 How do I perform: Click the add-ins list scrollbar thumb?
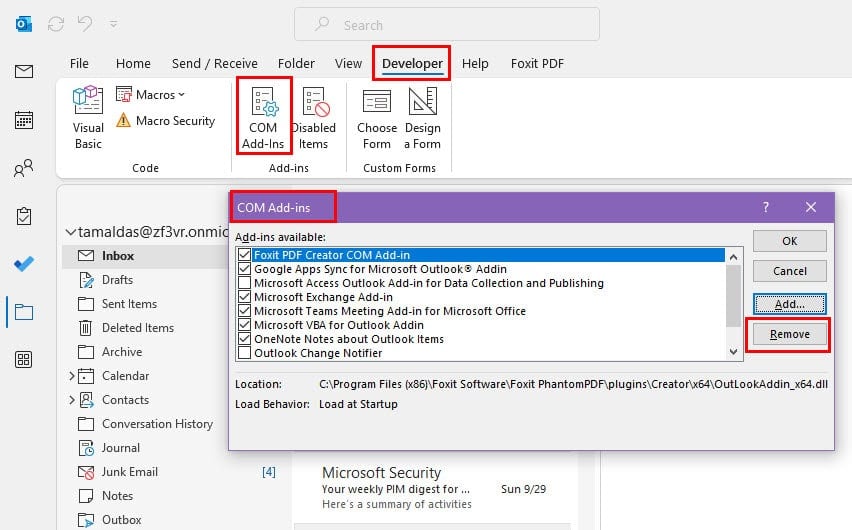(x=734, y=296)
